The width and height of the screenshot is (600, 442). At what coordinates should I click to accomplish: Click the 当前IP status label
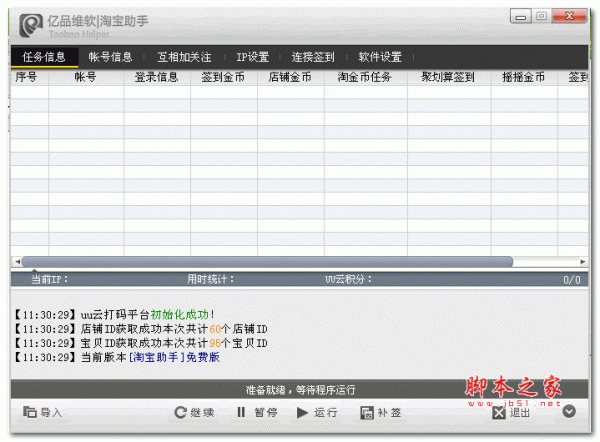click(49, 279)
